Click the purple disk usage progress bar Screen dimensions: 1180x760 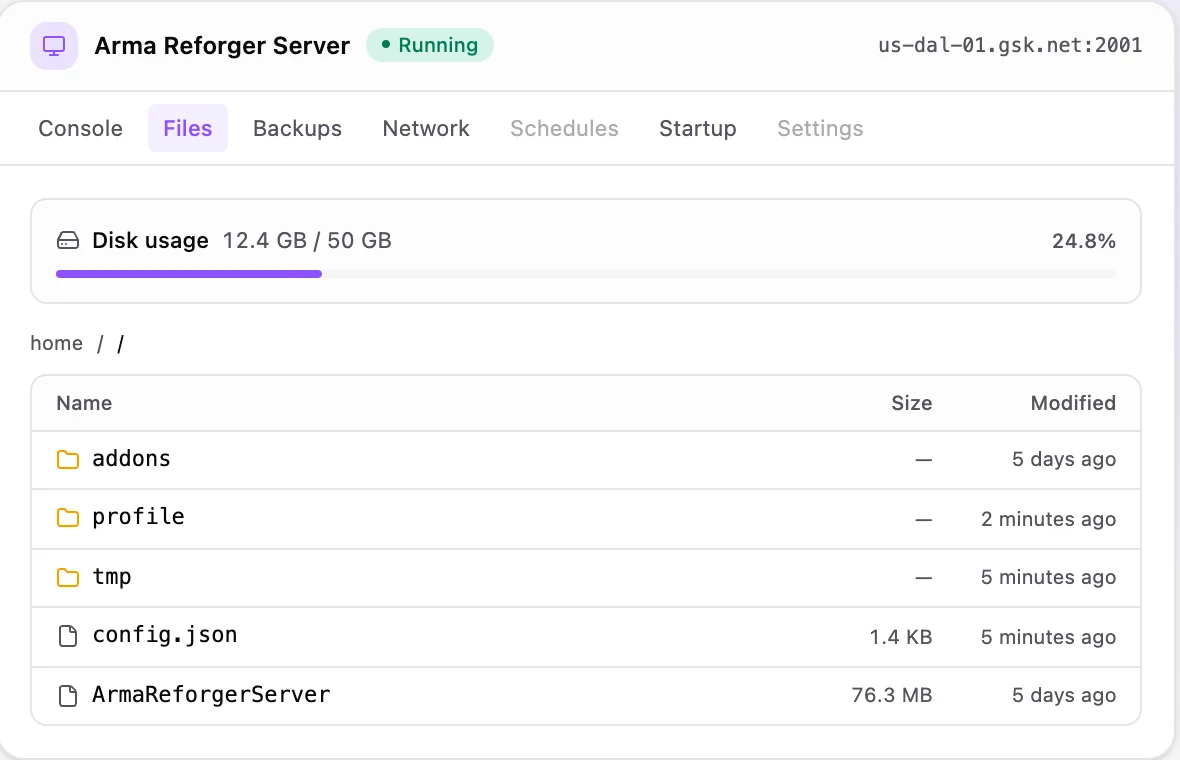coord(189,274)
